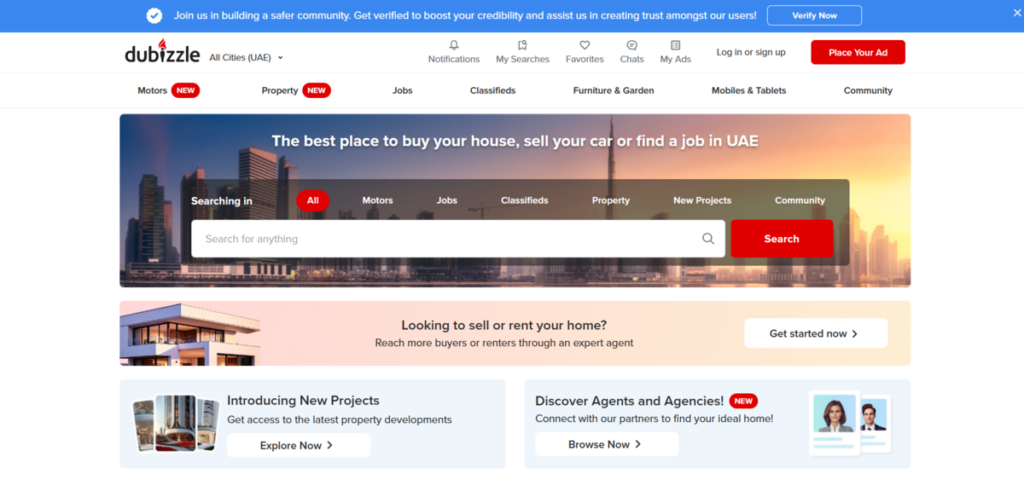The width and height of the screenshot is (1024, 480).
Task: Click the chevron on Get started now
Action: (x=855, y=334)
